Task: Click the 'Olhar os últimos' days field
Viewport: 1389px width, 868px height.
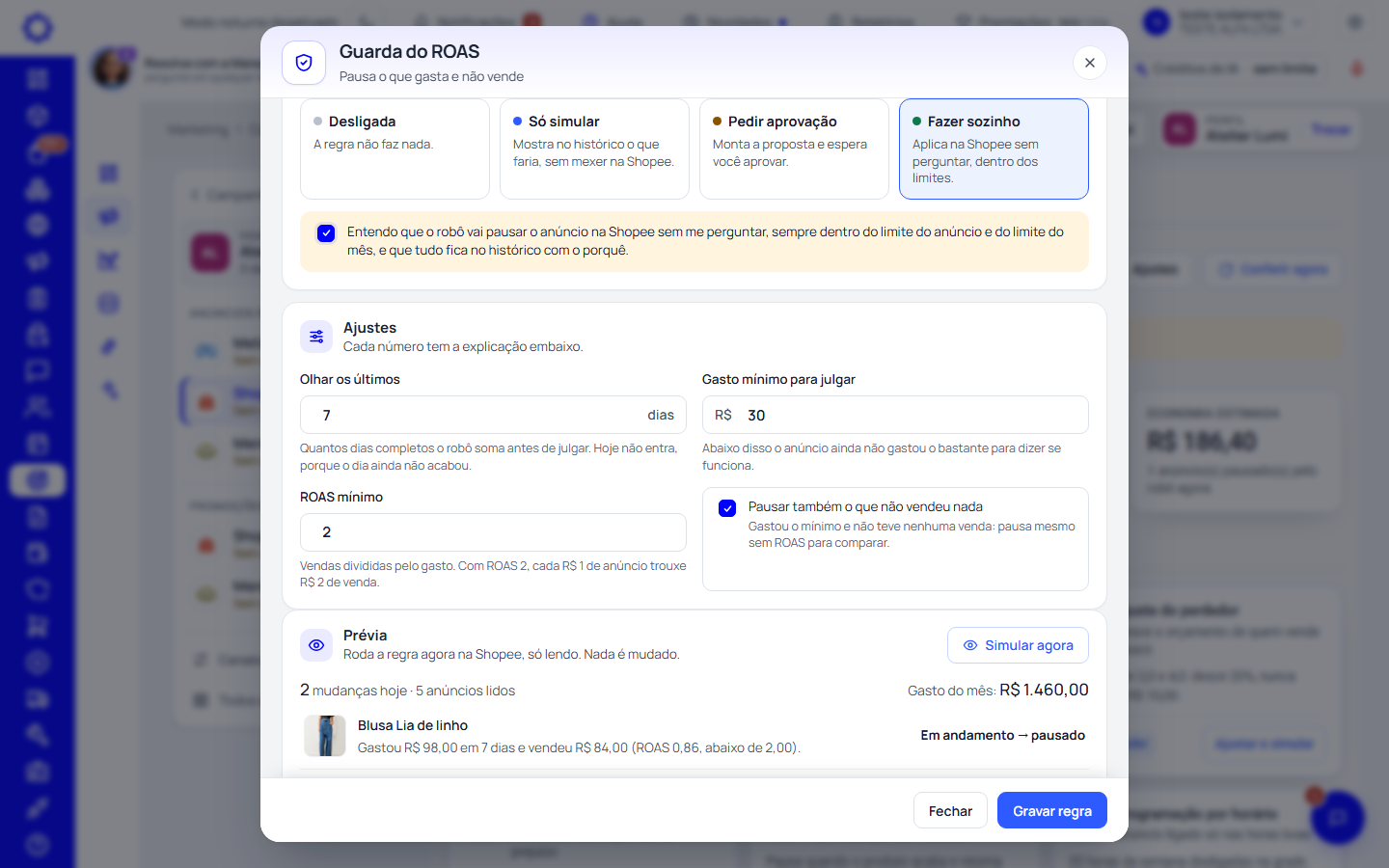Action: point(493,415)
